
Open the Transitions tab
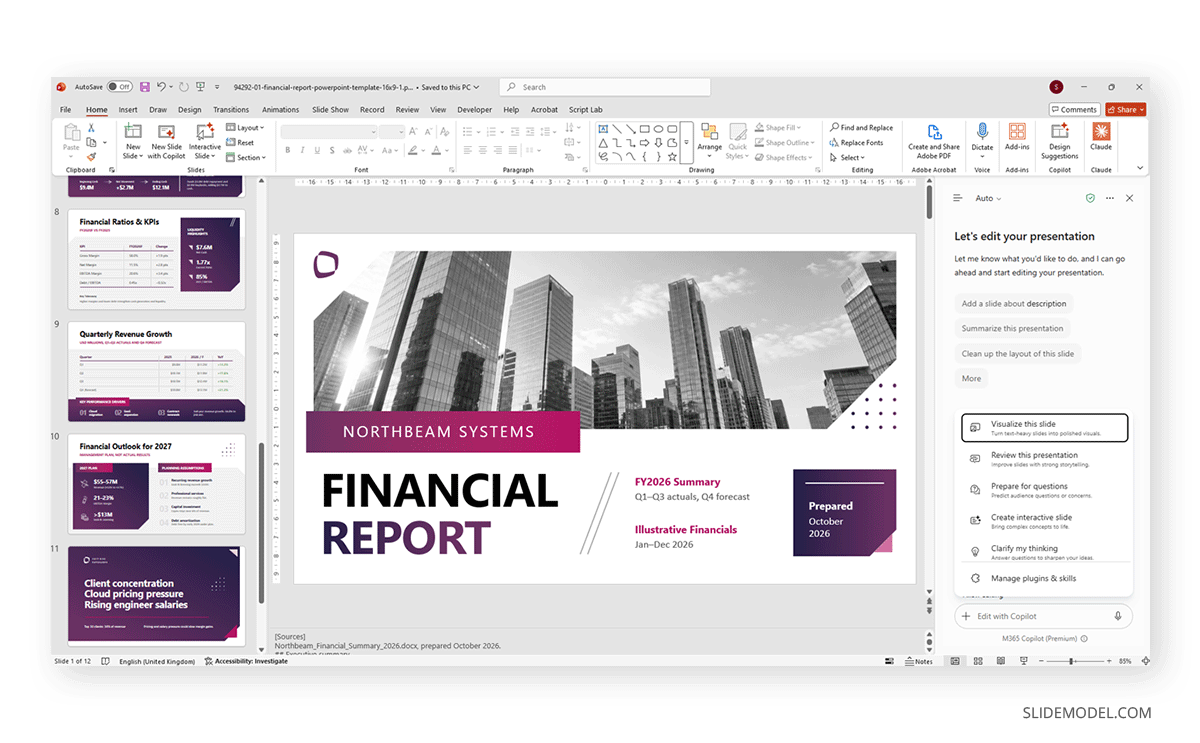point(231,110)
